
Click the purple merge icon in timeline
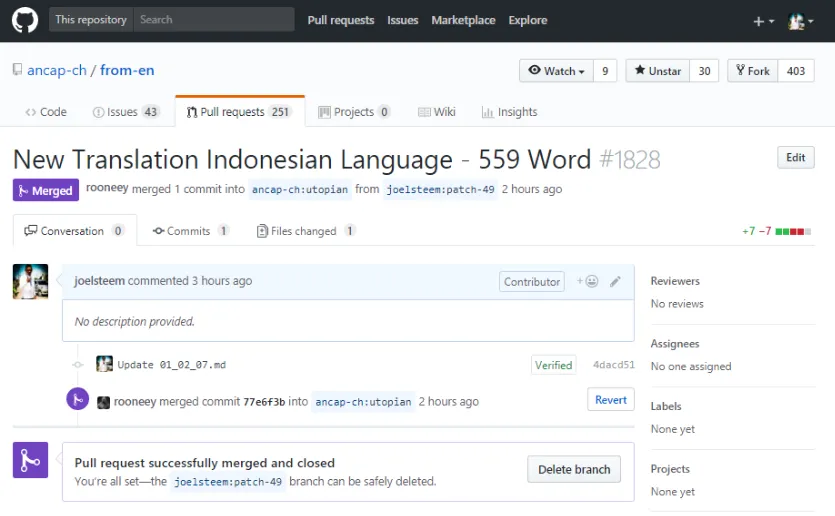pyautogui.click(x=78, y=399)
